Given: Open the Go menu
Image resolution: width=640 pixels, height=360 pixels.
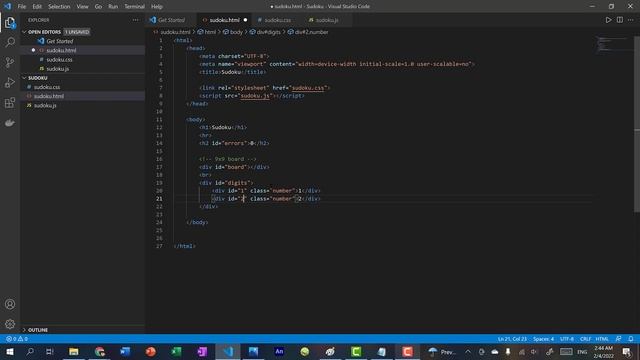Looking at the screenshot, I should 98,7.
